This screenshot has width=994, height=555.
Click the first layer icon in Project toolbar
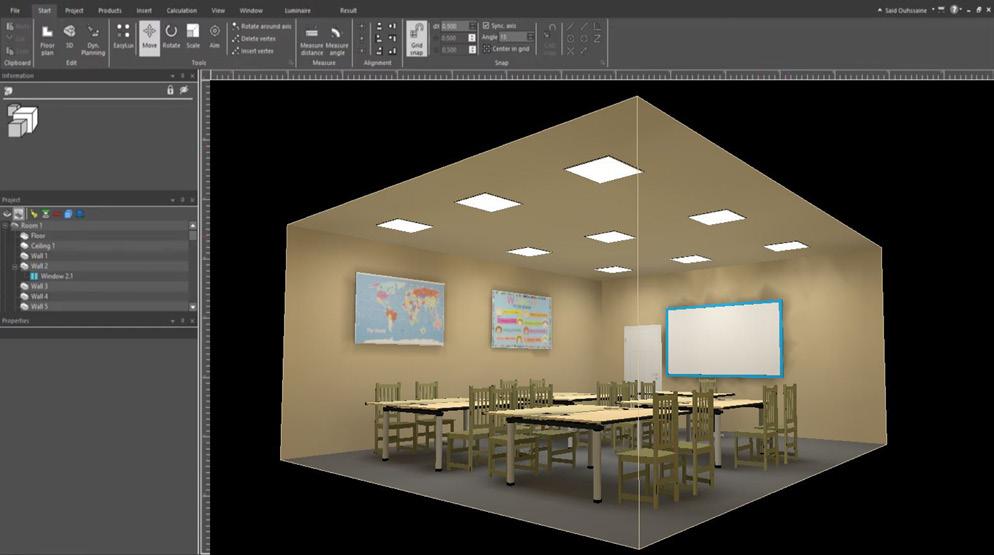[8, 214]
